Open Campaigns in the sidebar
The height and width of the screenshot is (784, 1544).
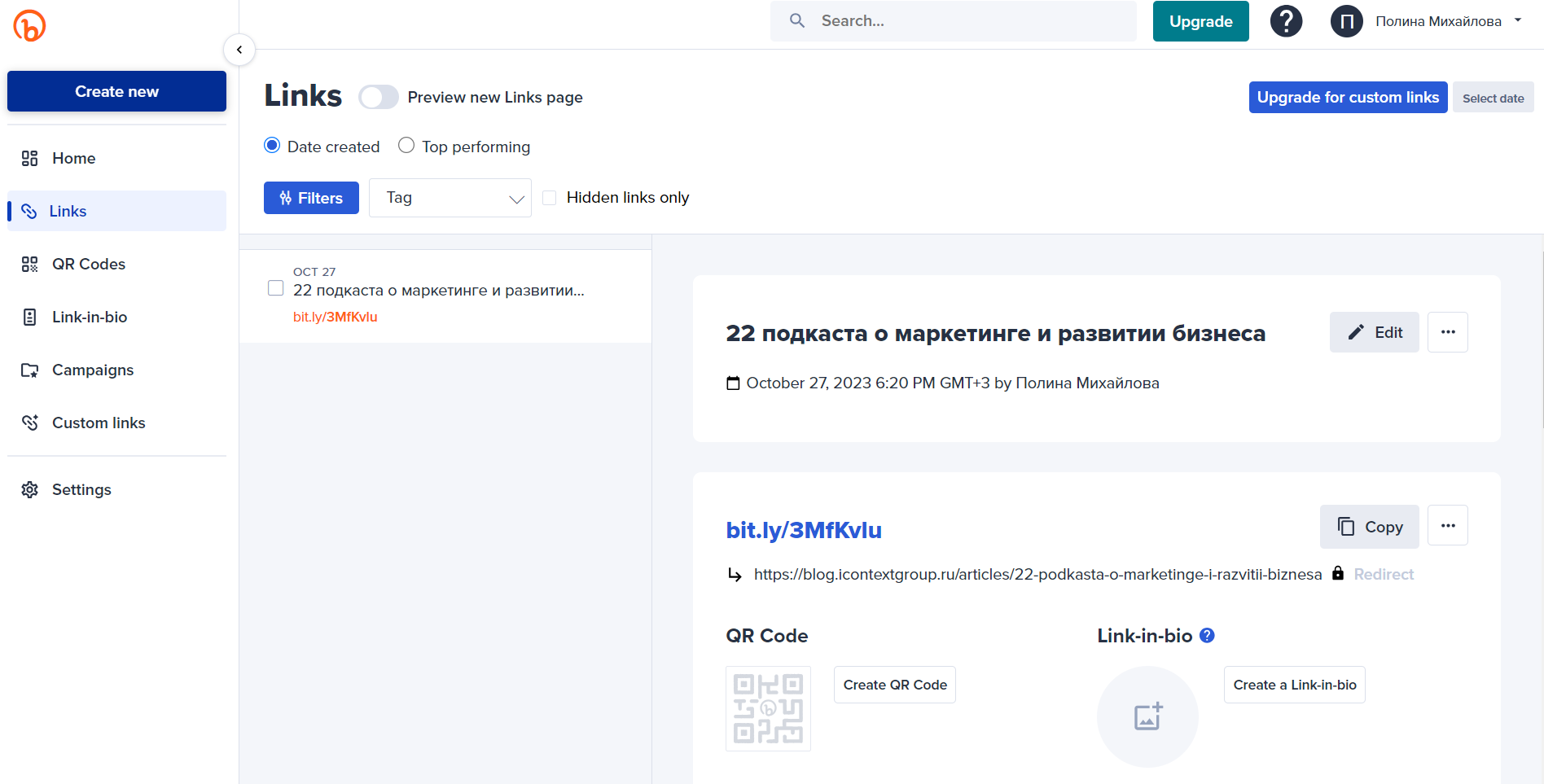click(x=116, y=370)
